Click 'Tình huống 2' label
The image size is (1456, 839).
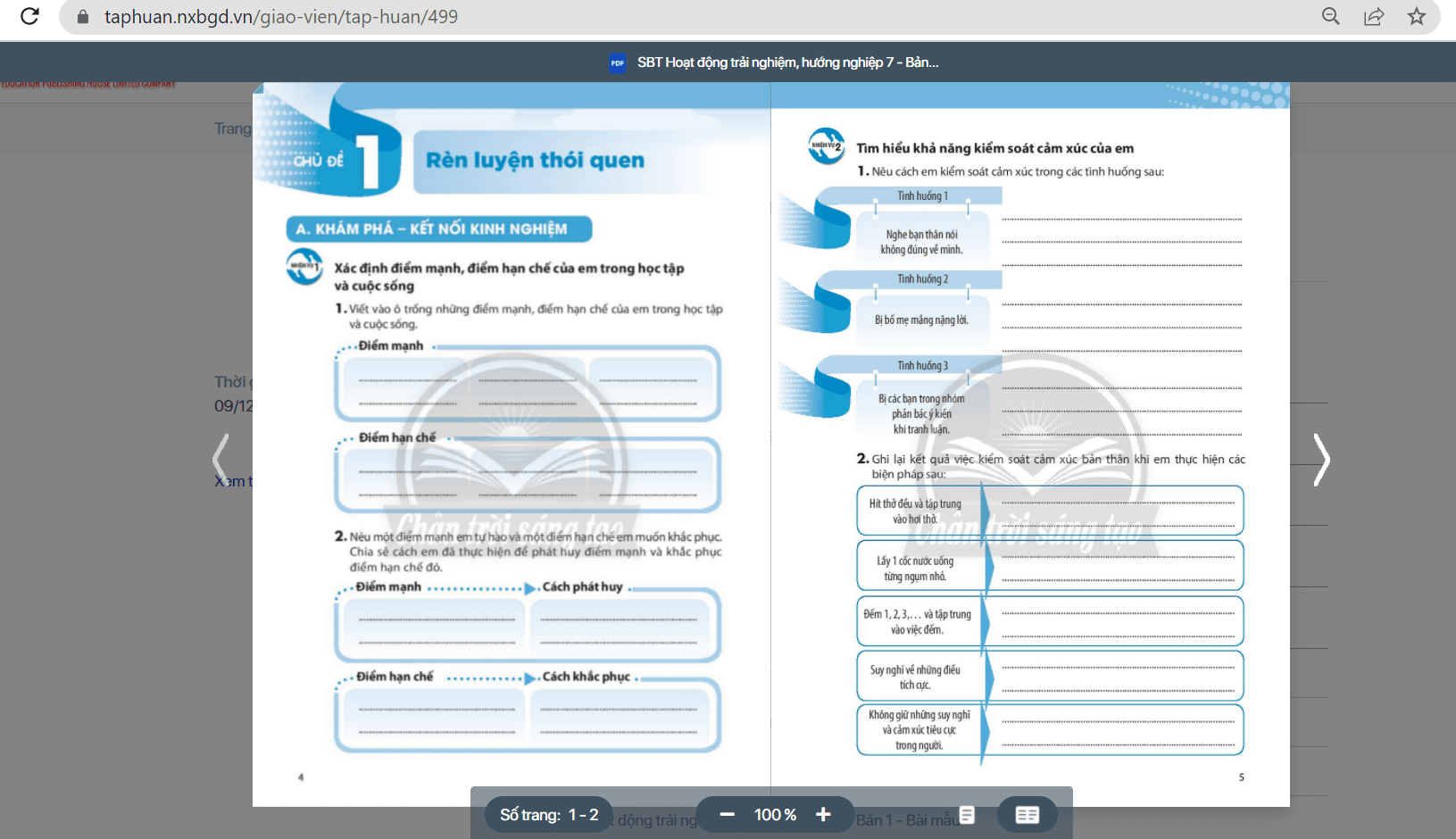(x=923, y=278)
